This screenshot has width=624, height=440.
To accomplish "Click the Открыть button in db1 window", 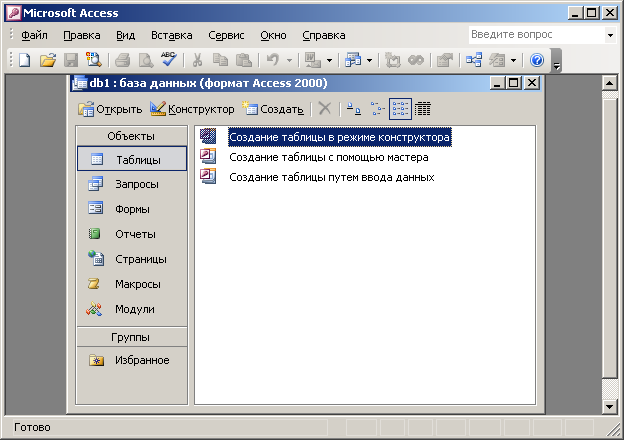I will click(110, 109).
